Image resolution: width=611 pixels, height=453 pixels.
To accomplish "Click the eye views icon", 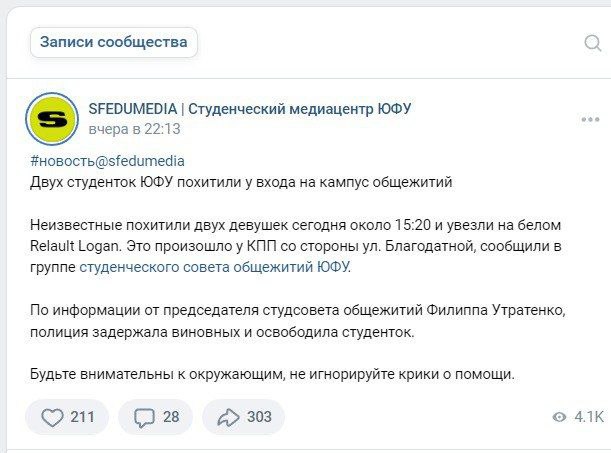I will point(558,417).
